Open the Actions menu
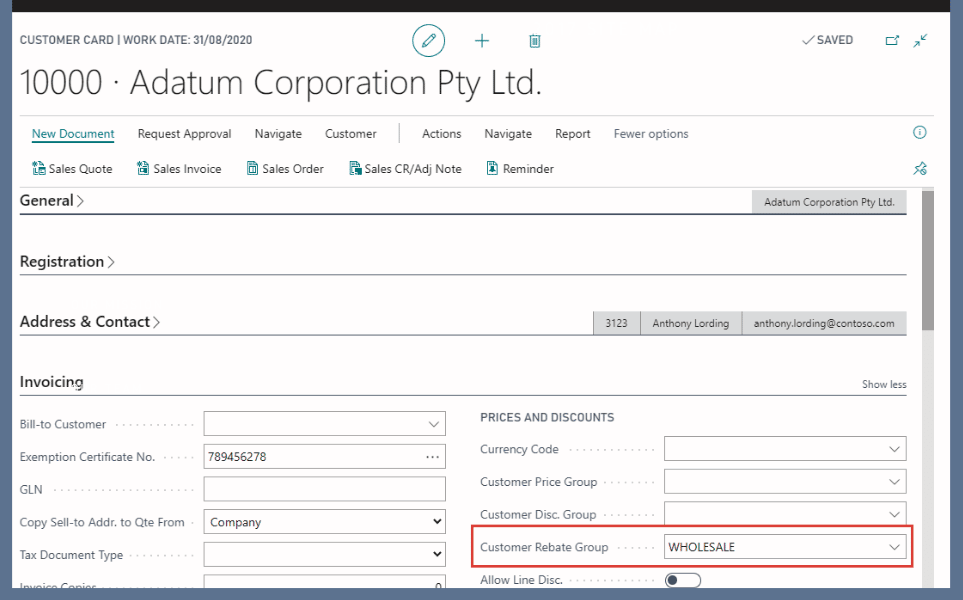 442,134
